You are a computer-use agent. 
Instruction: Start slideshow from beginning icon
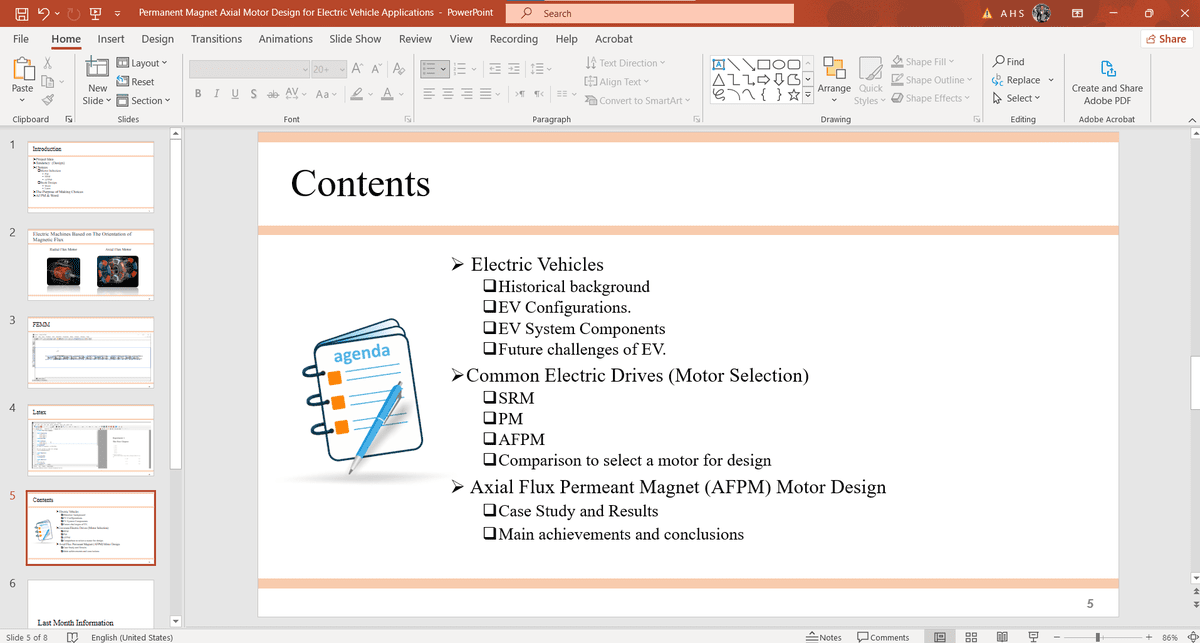(94, 13)
